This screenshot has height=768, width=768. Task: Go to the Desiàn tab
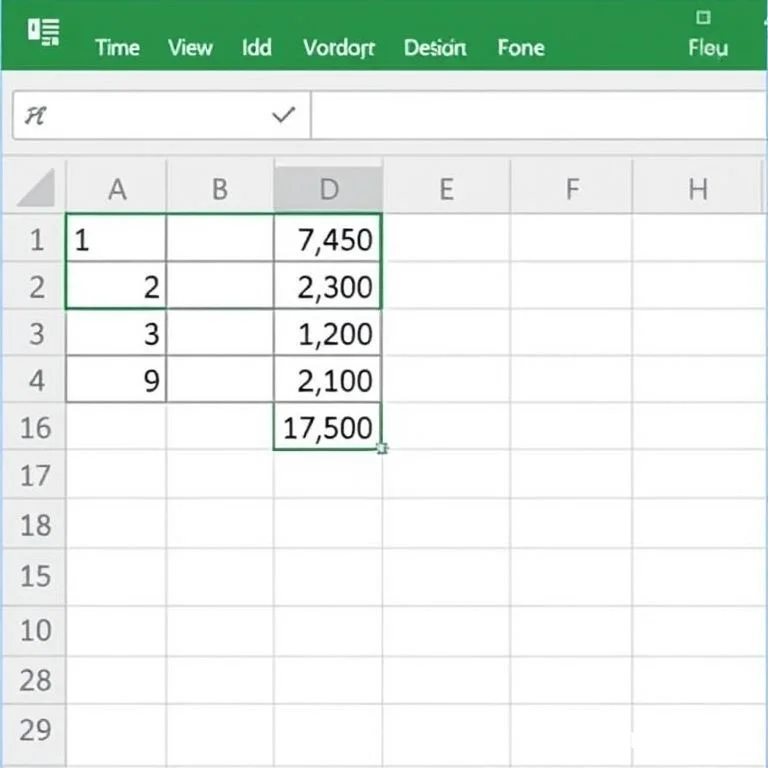tap(435, 47)
